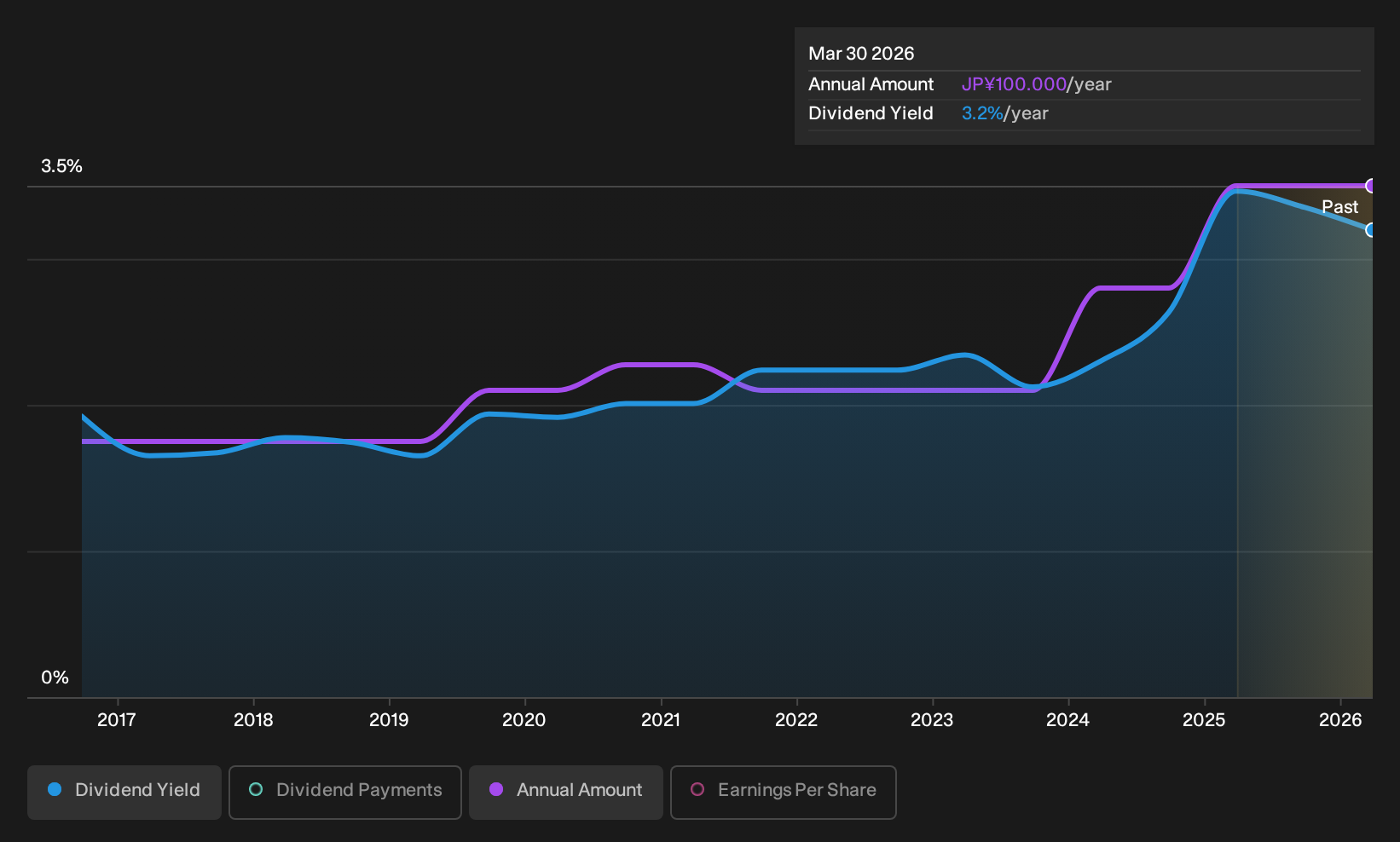The width and height of the screenshot is (1400, 842).
Task: Select the blue Dividend Yield endpoint marker
Action: 1371,230
